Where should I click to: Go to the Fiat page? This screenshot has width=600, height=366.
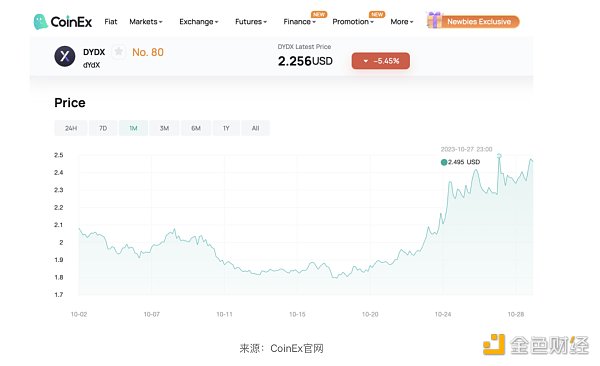tap(111, 22)
